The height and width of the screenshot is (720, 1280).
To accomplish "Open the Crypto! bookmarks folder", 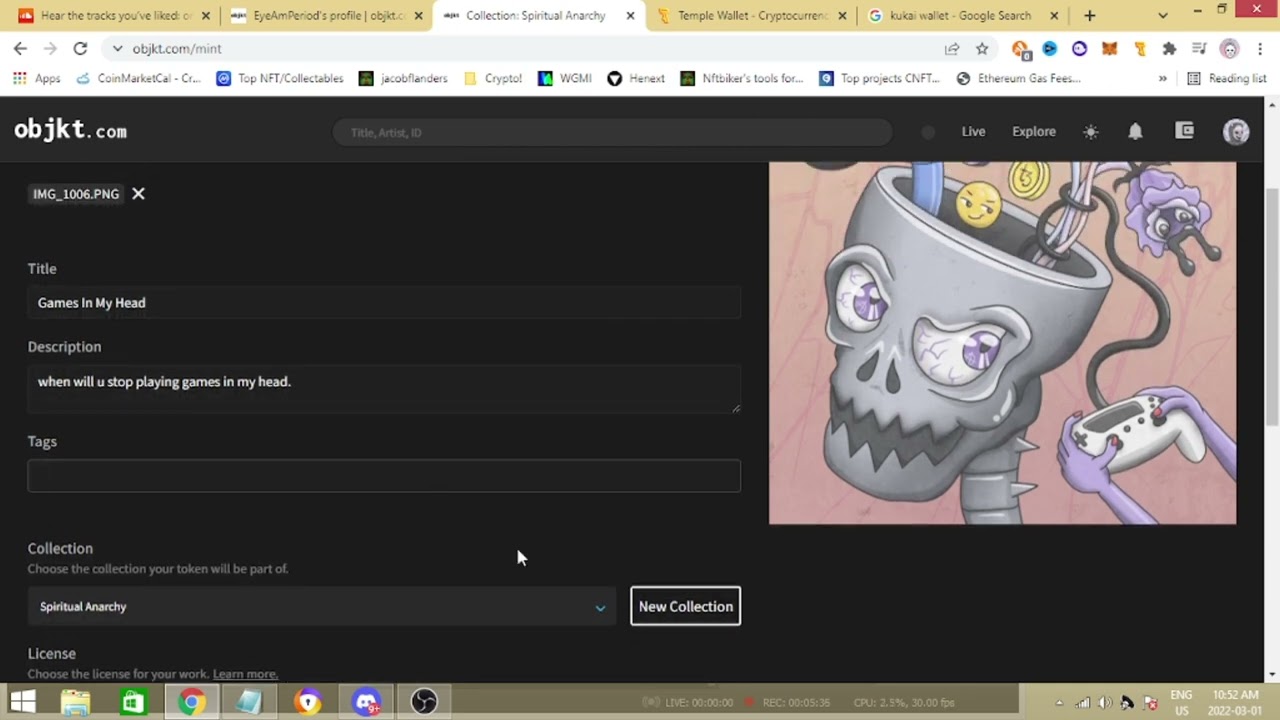I will tap(492, 78).
